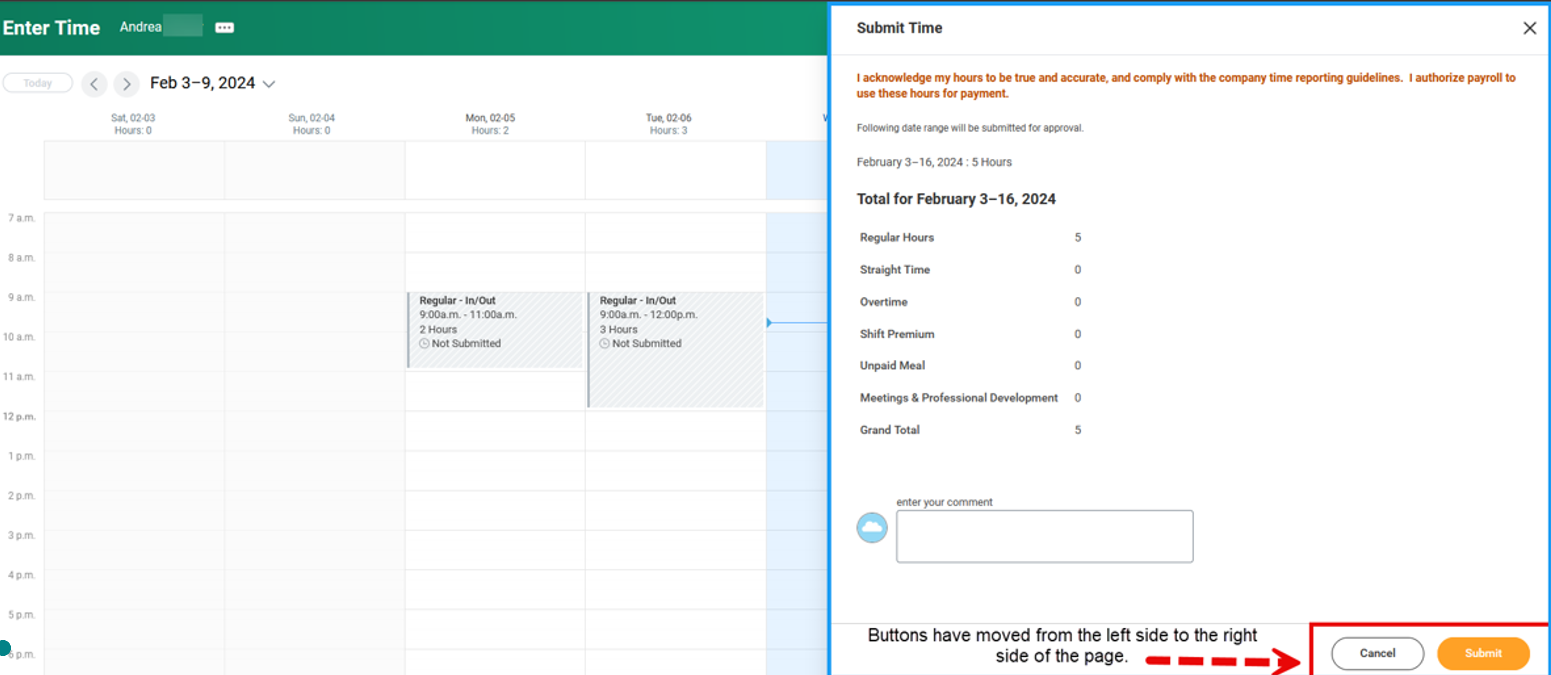This screenshot has height=675, width=1551.
Task: Click the blue cloud profile avatar icon
Action: point(872,527)
